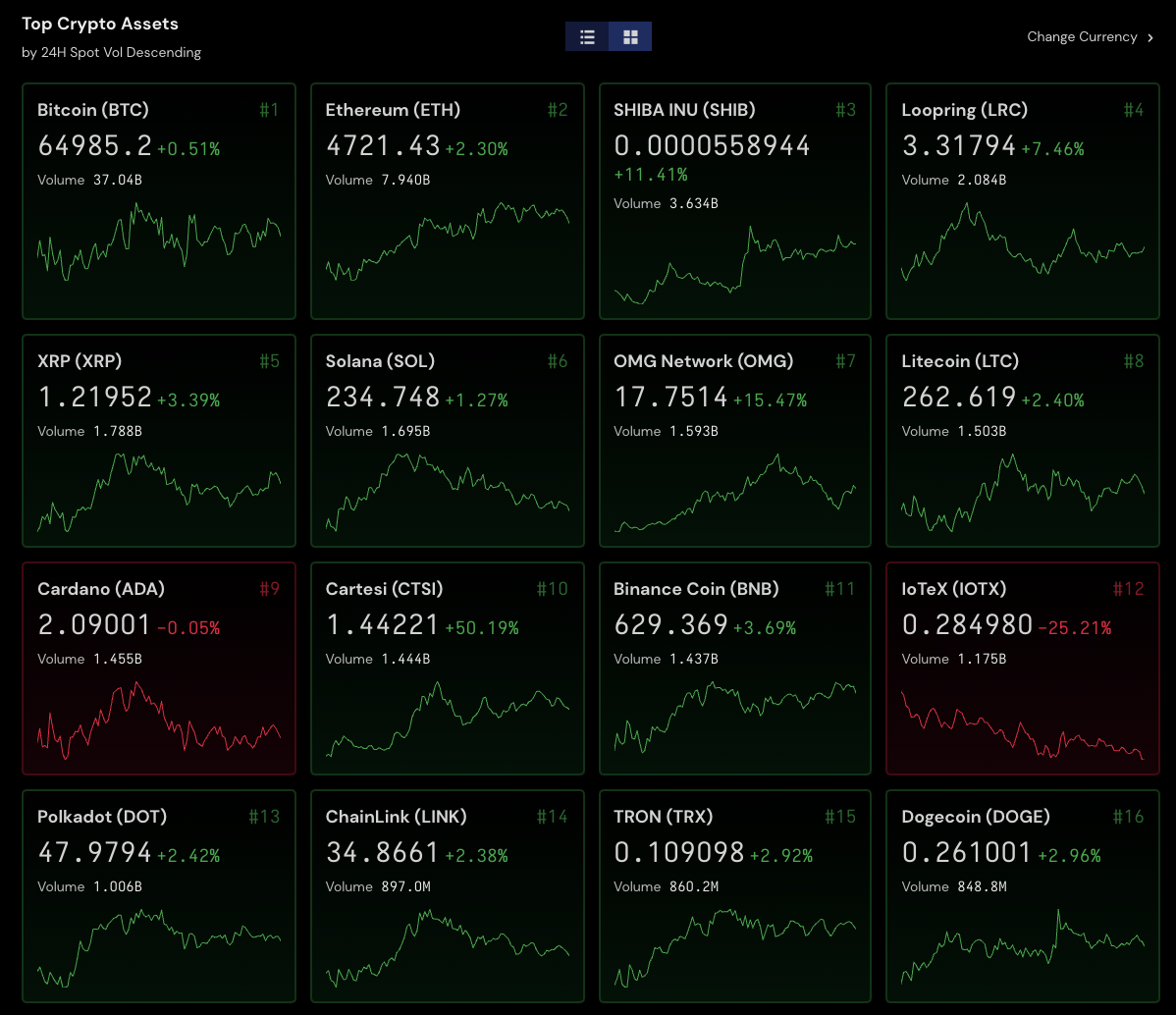The image size is (1176, 1015).
Task: Open the Ethereum (ETH) title
Action: click(x=393, y=110)
